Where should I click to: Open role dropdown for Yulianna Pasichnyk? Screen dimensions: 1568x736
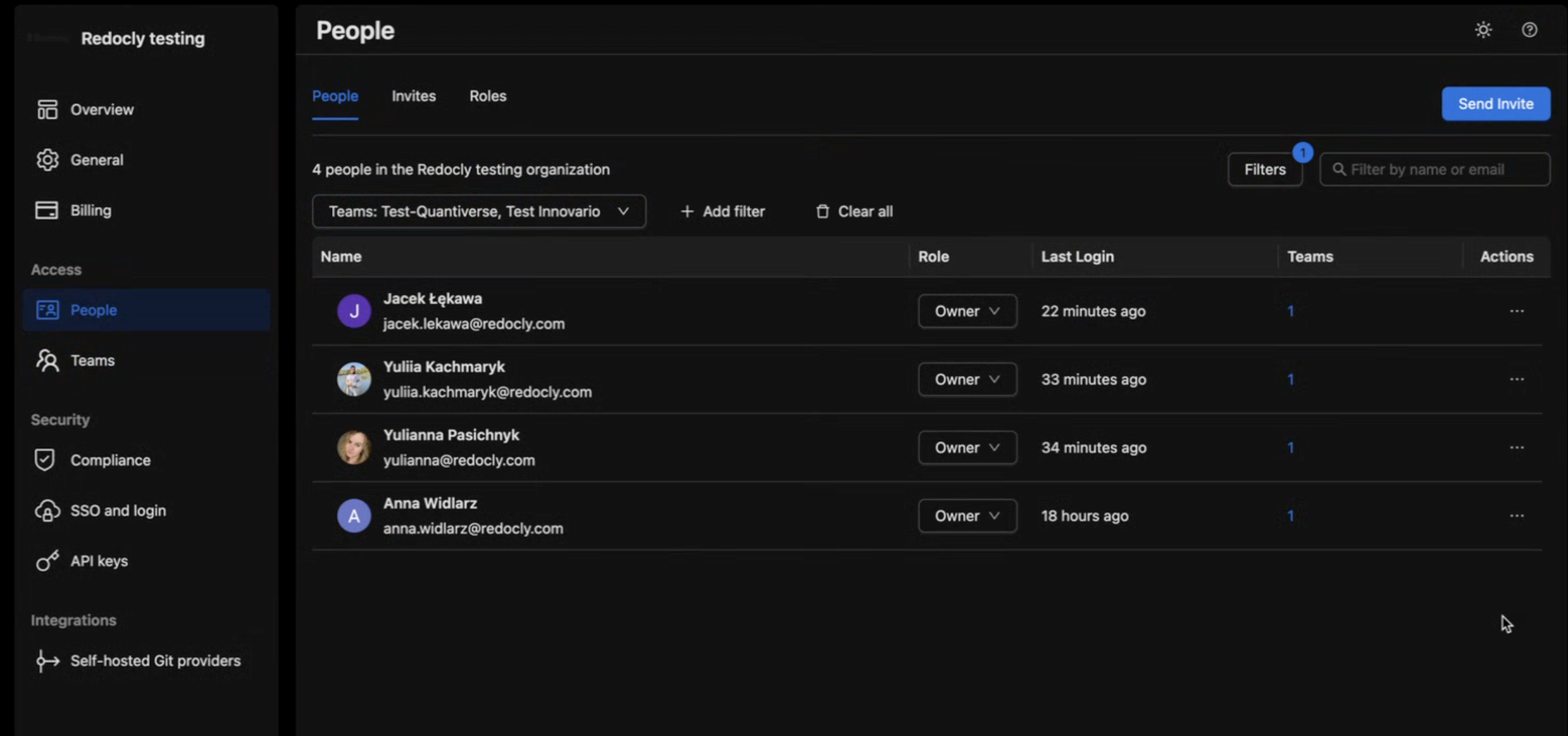tap(967, 448)
